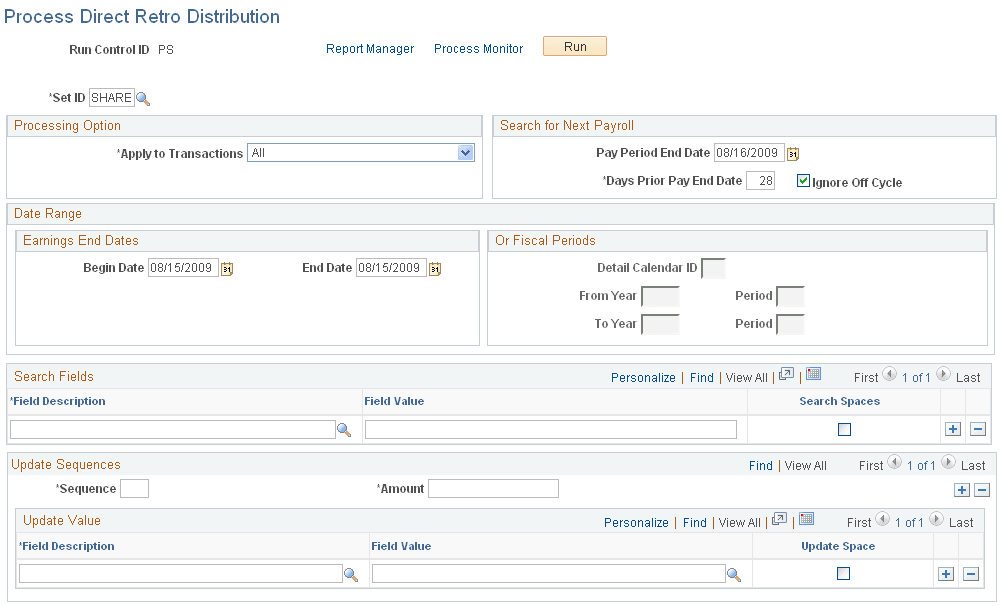Open the Process Monitor link
The height and width of the screenshot is (606, 1004).
(x=478, y=47)
